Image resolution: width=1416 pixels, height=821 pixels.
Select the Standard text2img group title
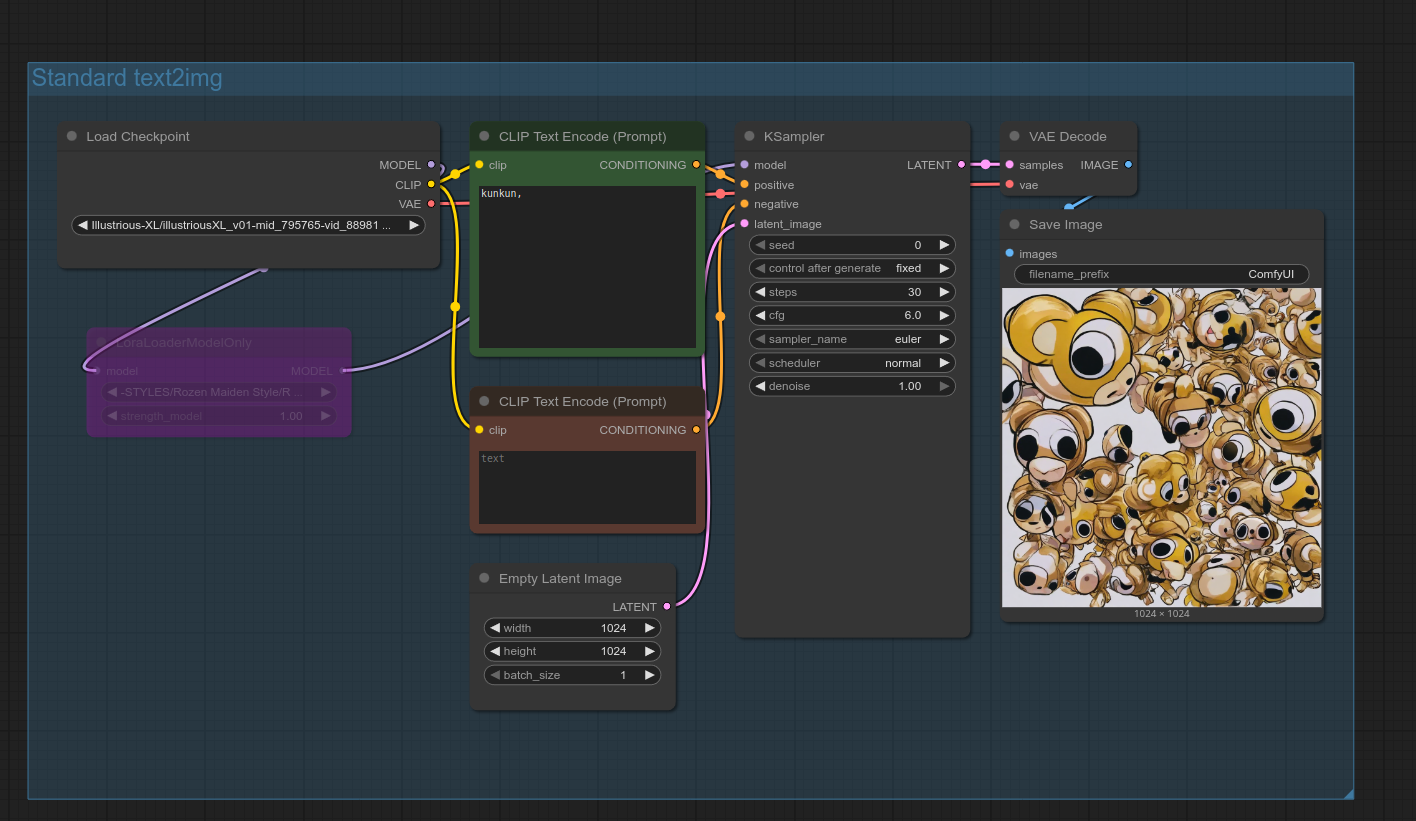127,78
